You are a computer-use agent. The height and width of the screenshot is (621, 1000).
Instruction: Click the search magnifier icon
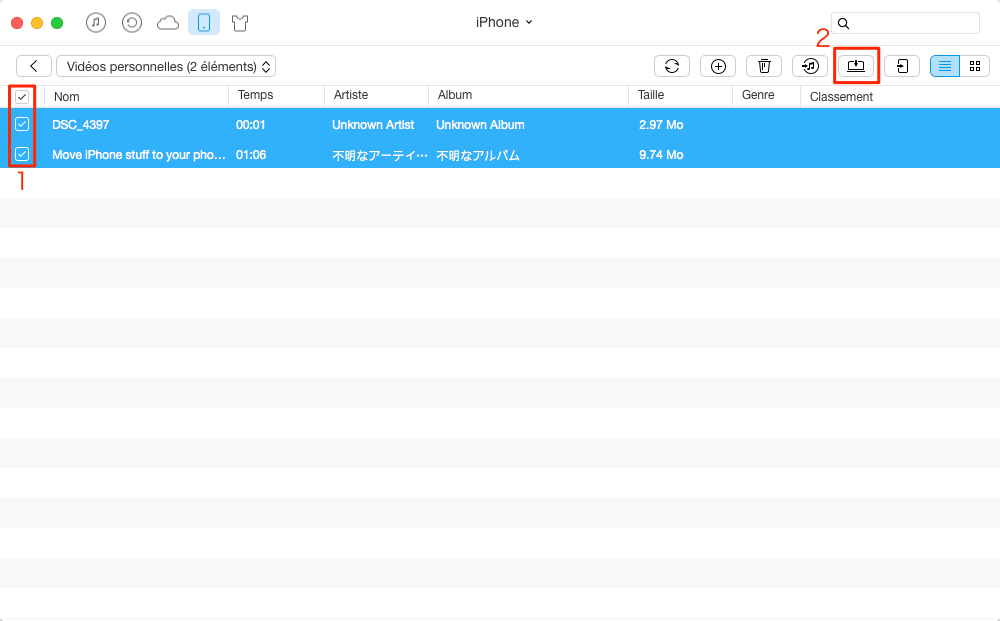tap(843, 24)
